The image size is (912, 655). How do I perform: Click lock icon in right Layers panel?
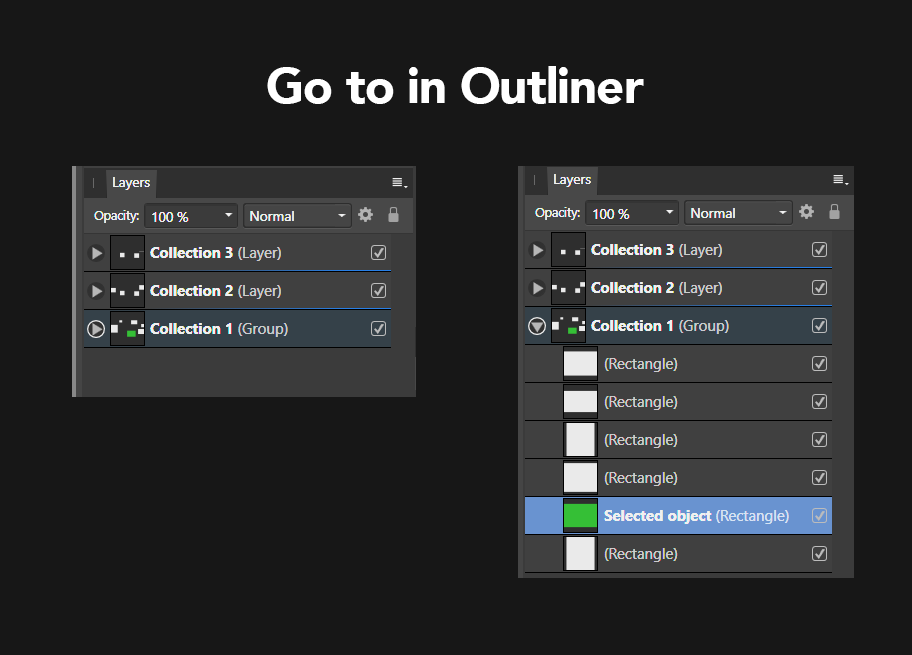click(x=835, y=212)
